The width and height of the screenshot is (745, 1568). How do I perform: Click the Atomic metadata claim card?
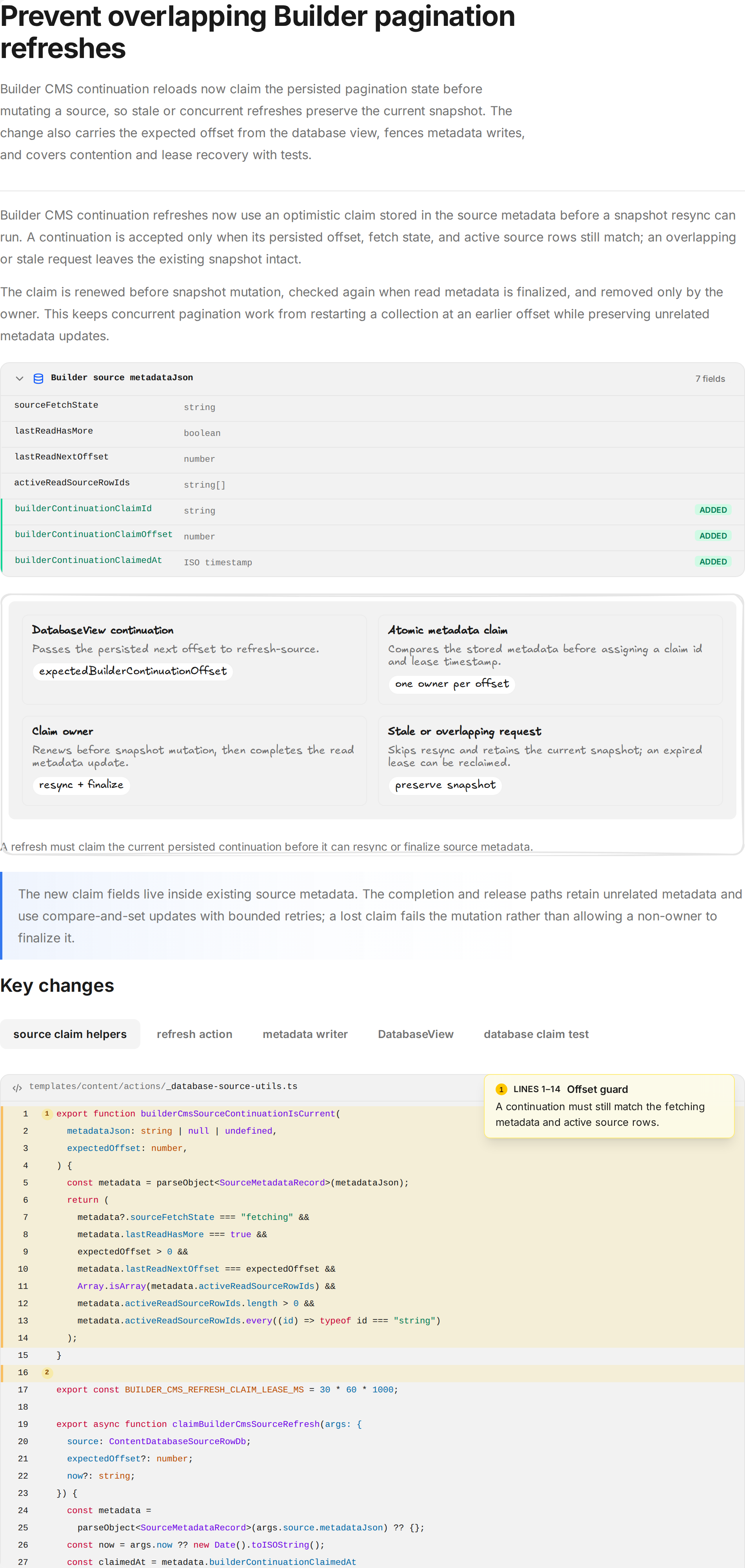[x=550, y=659]
